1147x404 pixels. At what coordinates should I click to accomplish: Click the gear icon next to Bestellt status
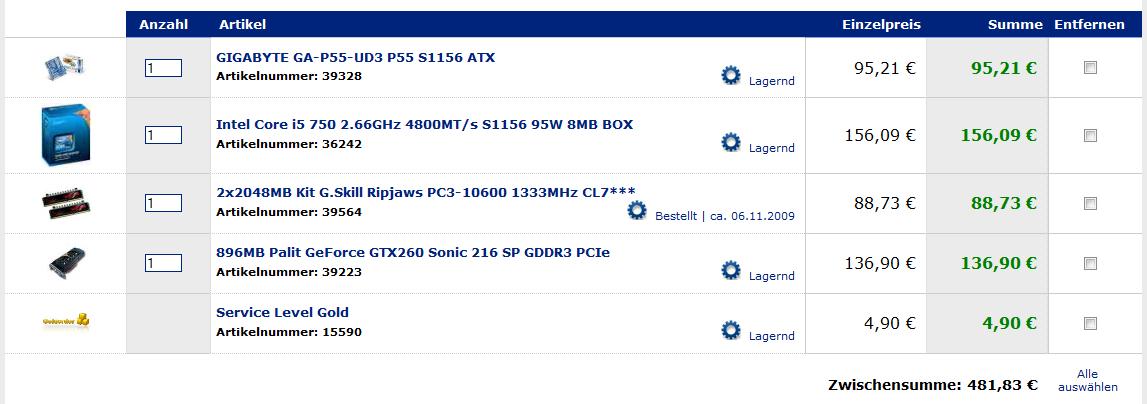point(637,210)
